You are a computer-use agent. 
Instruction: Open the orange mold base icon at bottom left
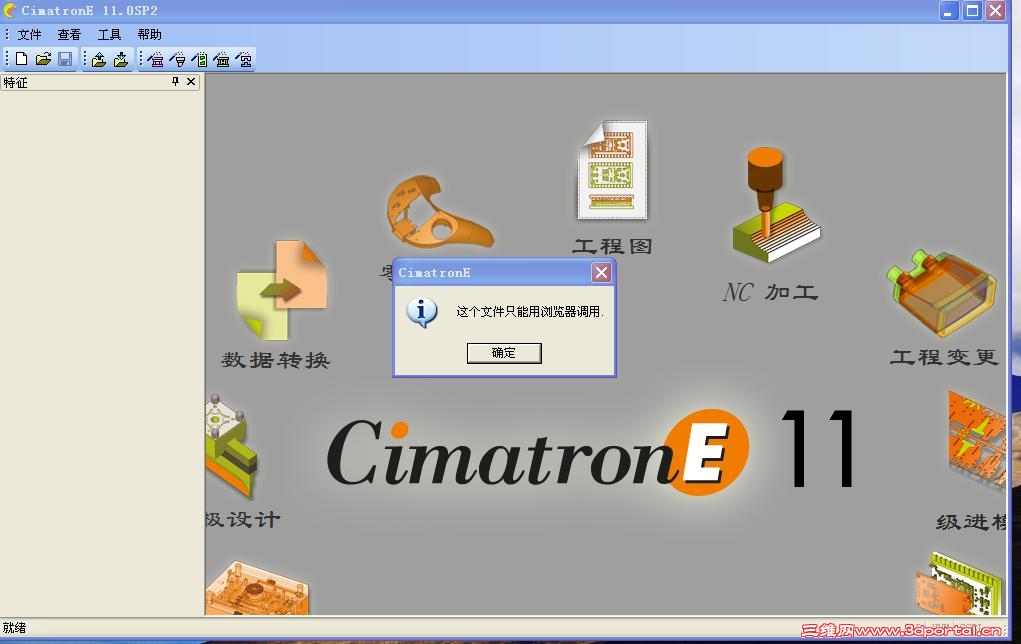(x=257, y=589)
